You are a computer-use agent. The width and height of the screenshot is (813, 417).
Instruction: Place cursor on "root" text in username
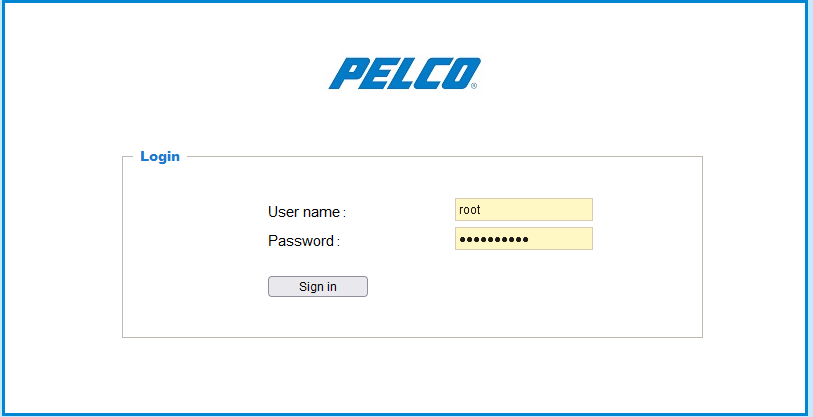[x=469, y=210]
